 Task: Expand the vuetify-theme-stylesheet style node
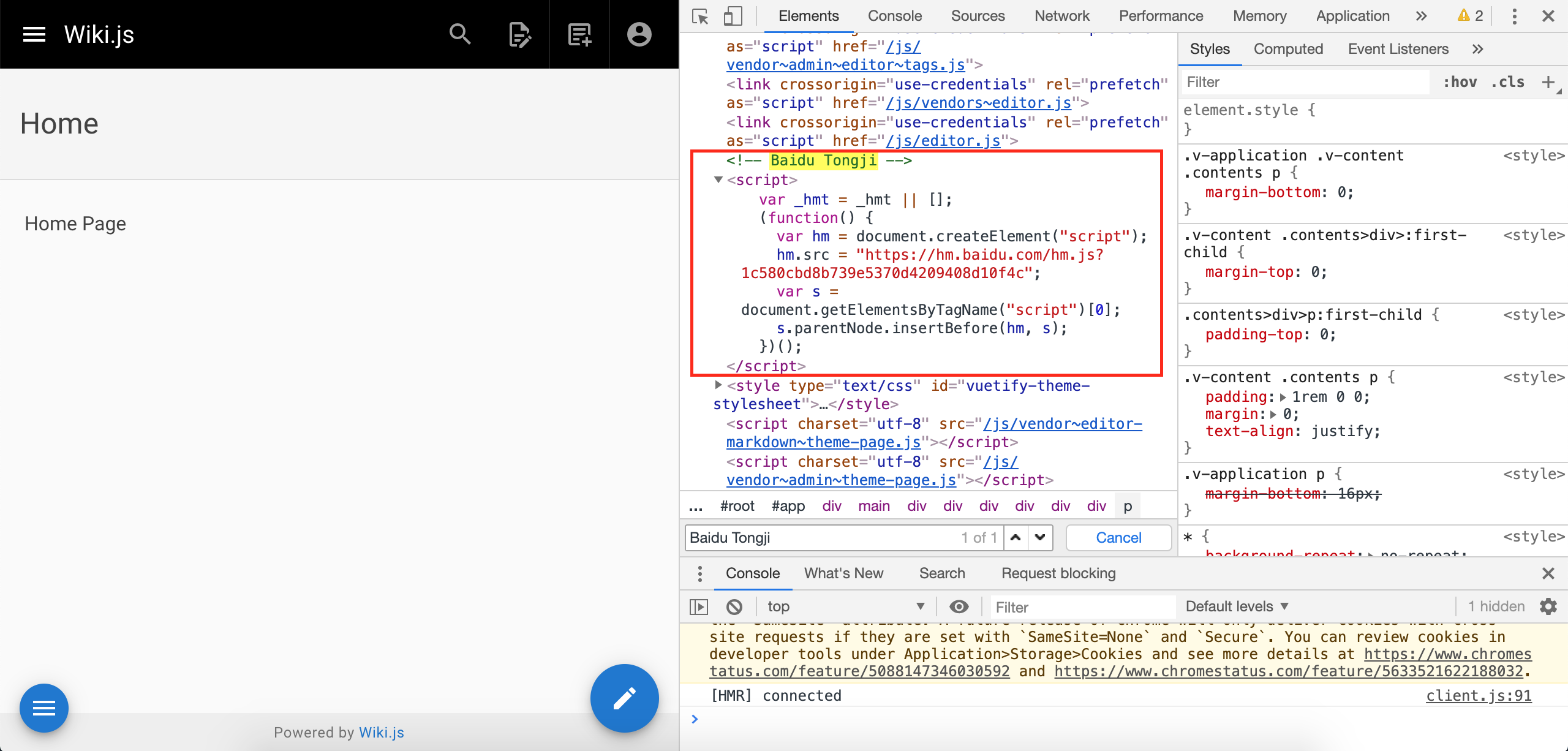[718, 385]
